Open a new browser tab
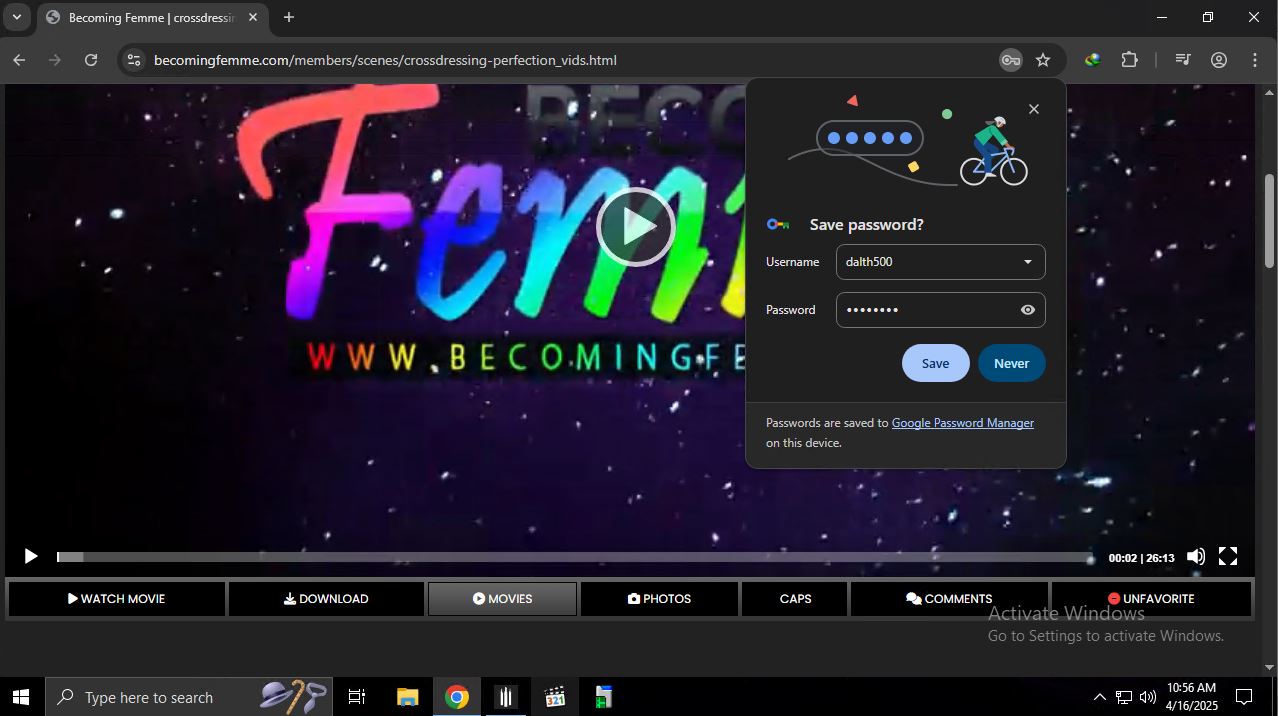The image size is (1278, 716). pos(288,17)
